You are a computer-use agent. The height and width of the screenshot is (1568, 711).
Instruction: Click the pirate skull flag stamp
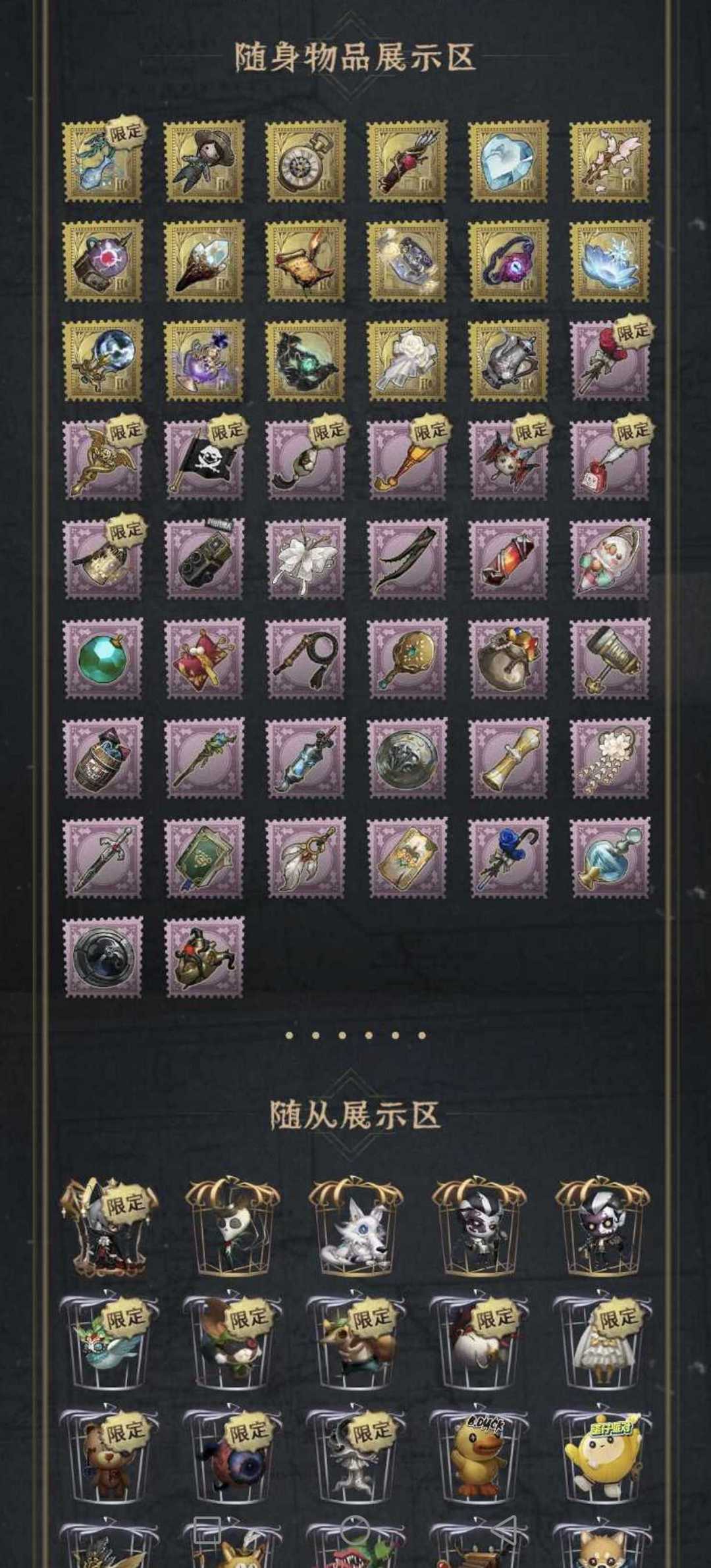[x=204, y=459]
